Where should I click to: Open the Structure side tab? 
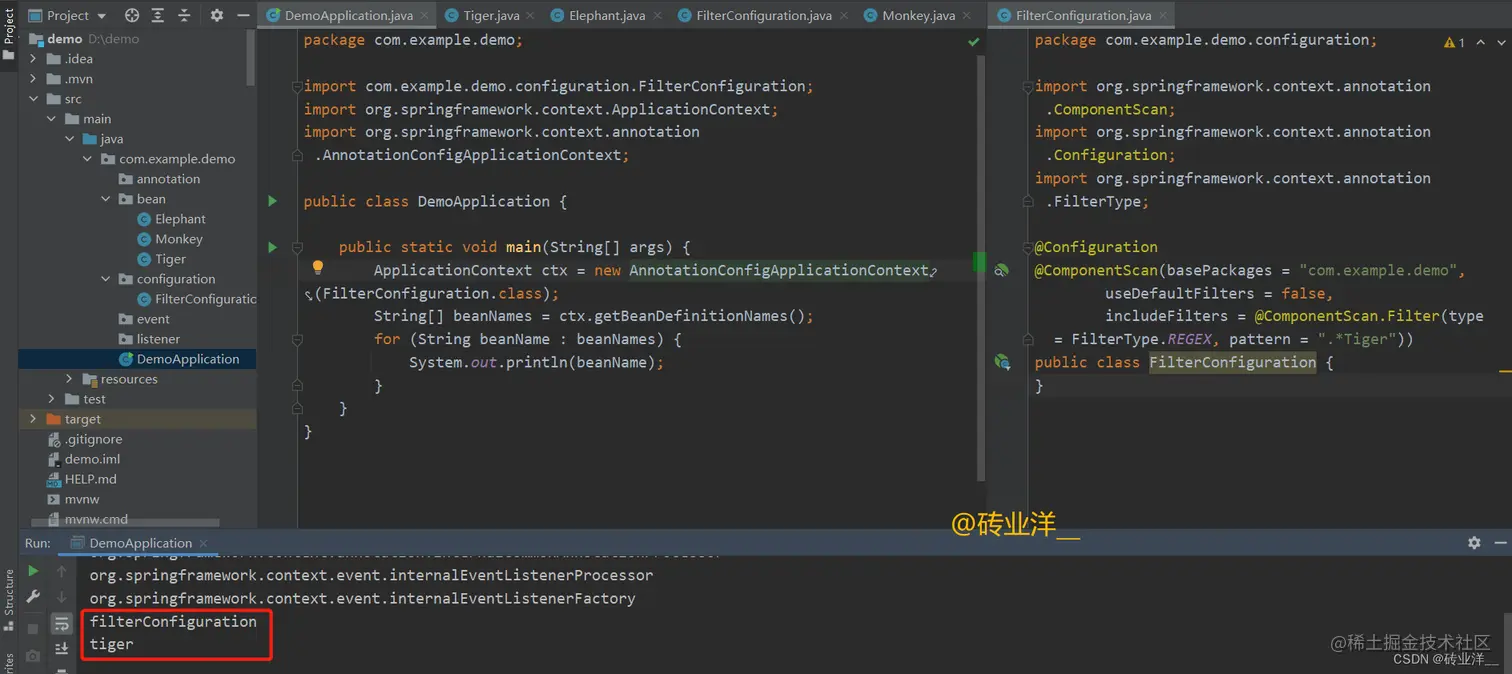coord(9,598)
